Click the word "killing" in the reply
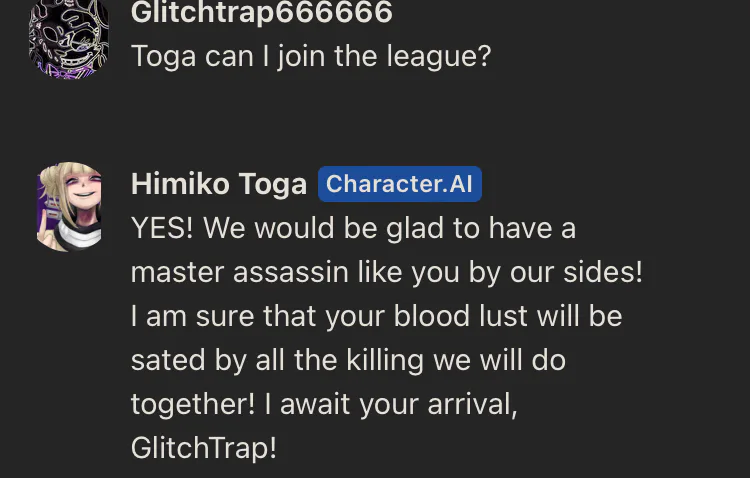 (x=385, y=360)
